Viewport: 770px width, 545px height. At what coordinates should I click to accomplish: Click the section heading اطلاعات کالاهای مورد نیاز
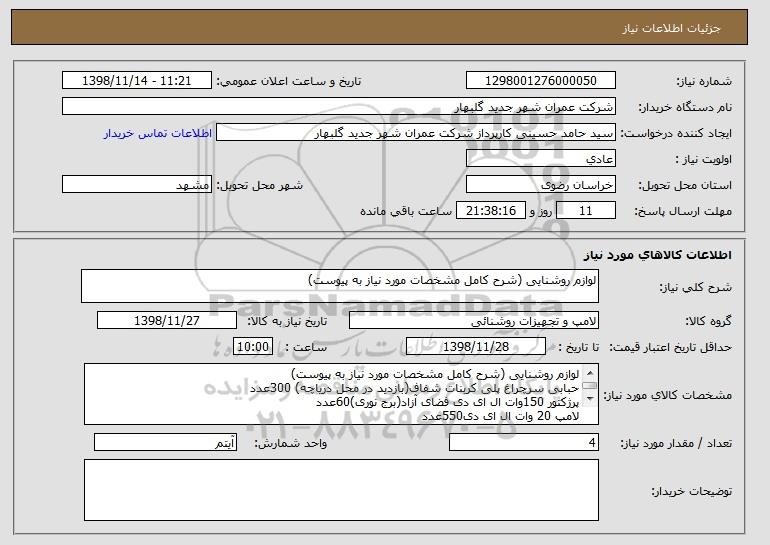tap(658, 255)
